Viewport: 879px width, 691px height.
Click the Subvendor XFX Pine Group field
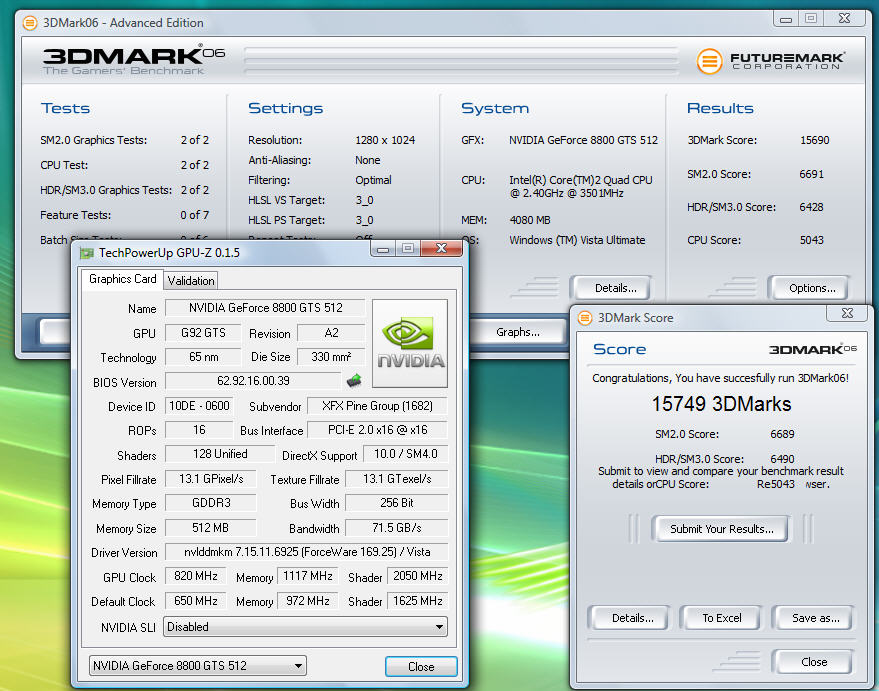[x=377, y=406]
